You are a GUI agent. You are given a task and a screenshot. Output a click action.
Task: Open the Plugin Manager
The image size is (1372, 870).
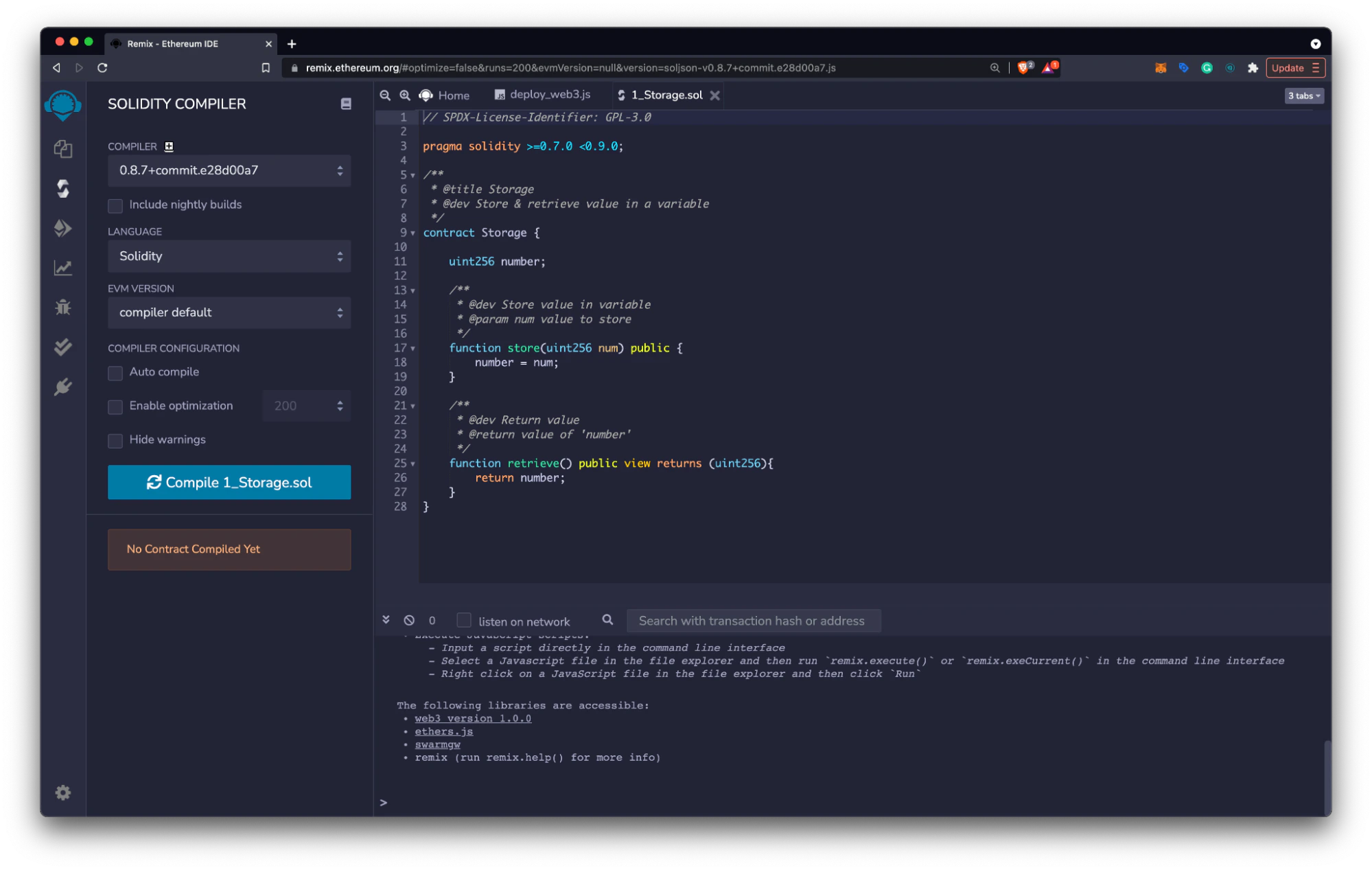coord(62,386)
